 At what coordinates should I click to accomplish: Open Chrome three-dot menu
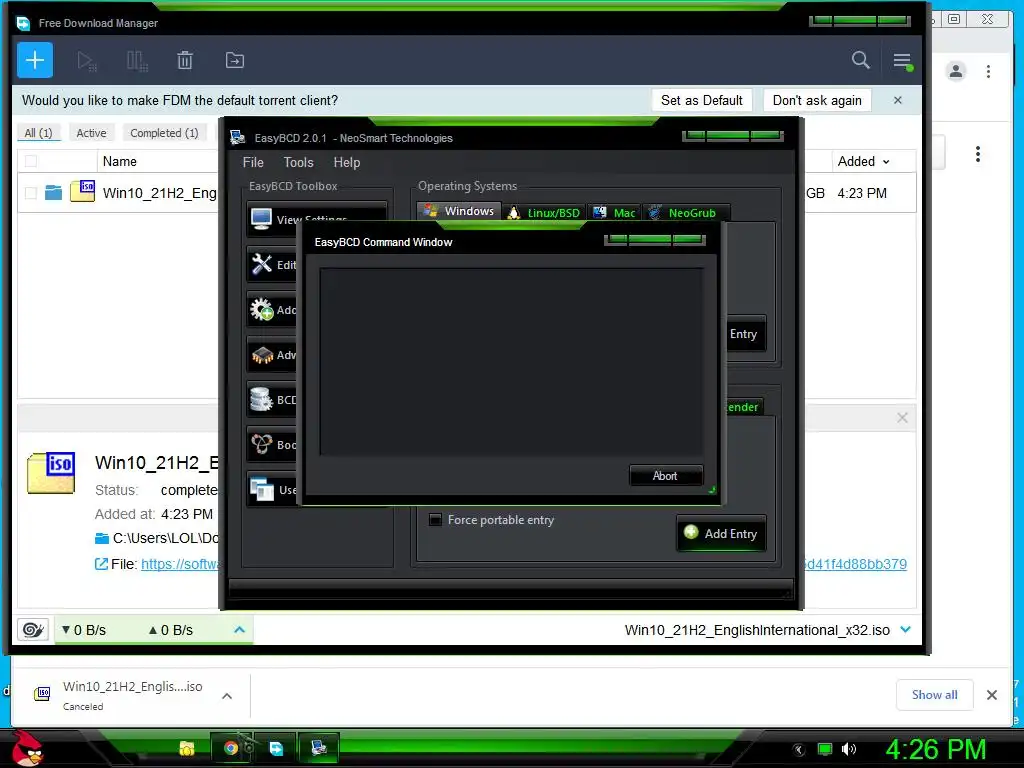[988, 71]
